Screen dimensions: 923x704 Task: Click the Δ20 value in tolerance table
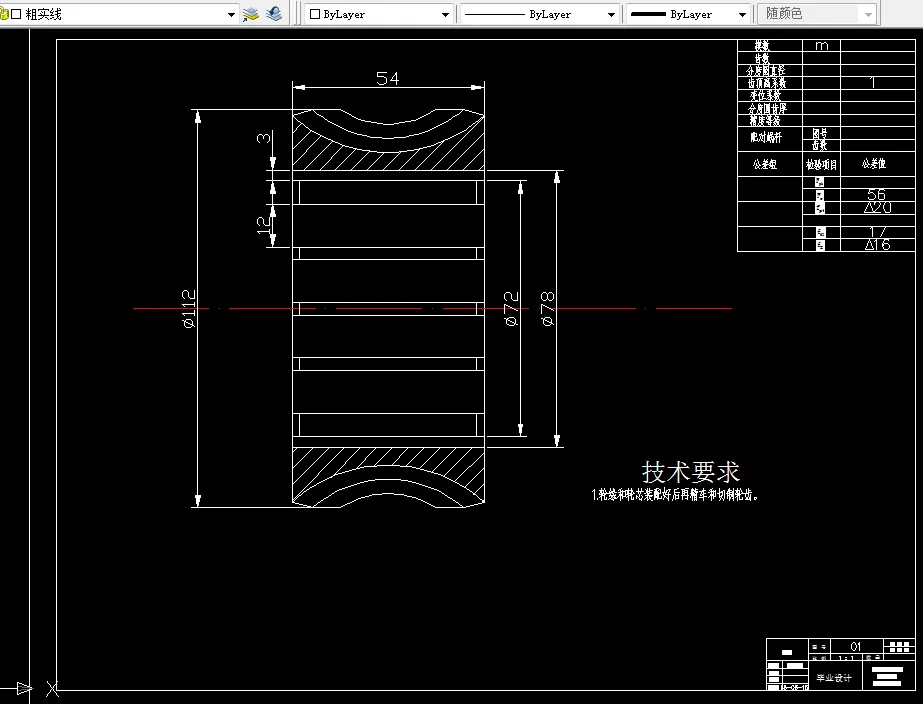877,208
